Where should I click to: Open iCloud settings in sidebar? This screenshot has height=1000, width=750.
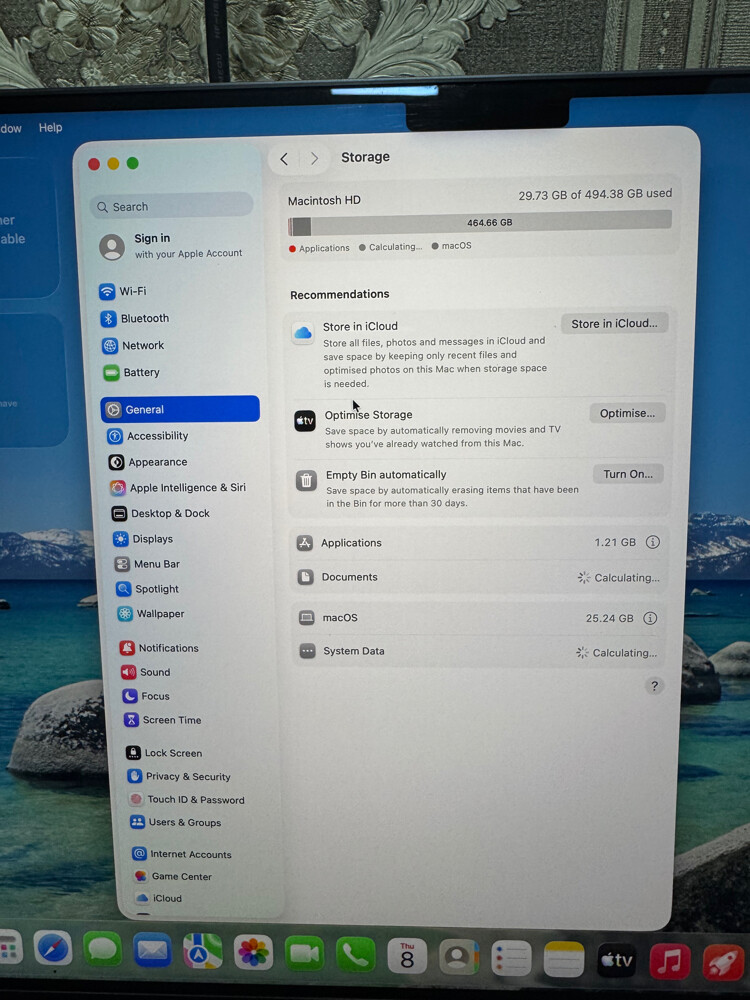click(x=159, y=898)
